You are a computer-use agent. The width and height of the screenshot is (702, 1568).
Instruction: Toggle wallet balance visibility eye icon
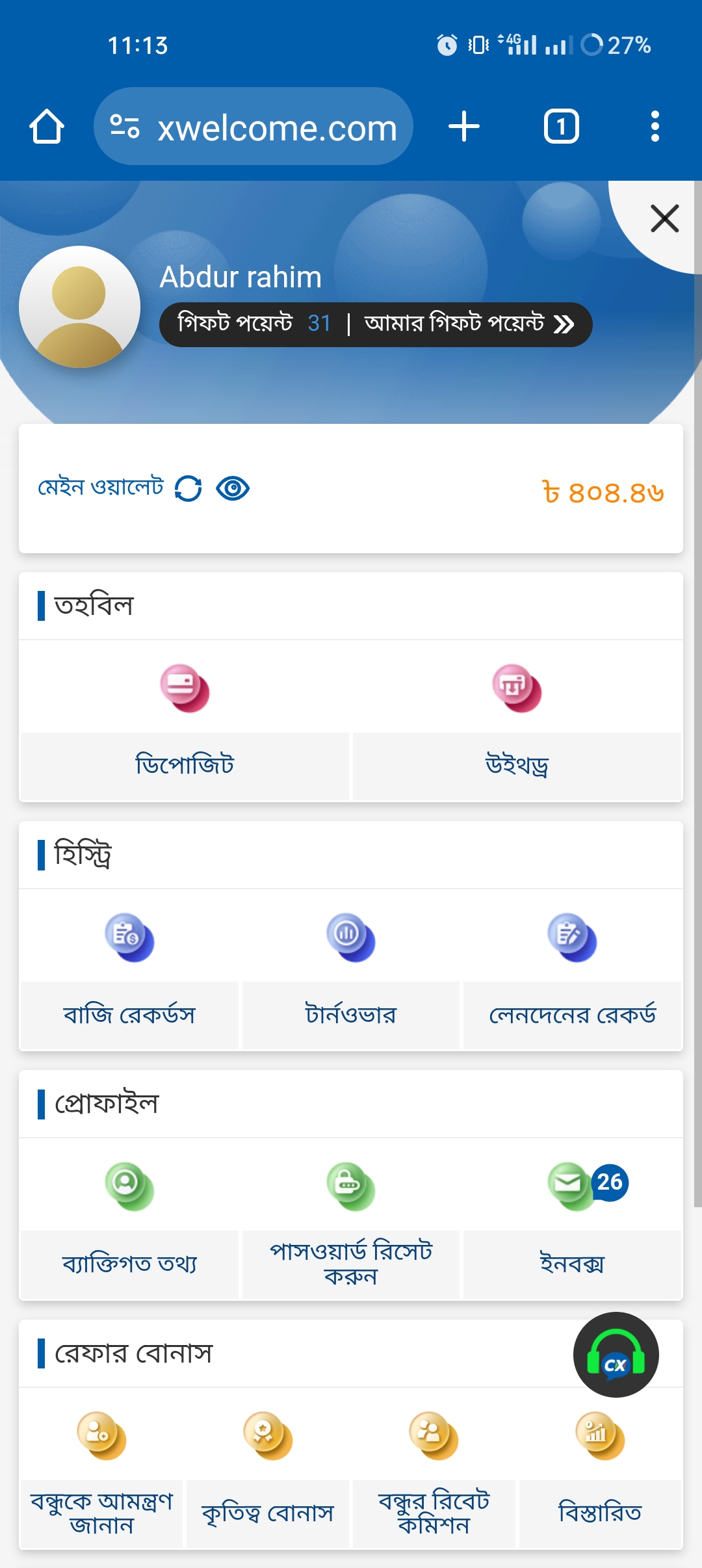[233, 489]
